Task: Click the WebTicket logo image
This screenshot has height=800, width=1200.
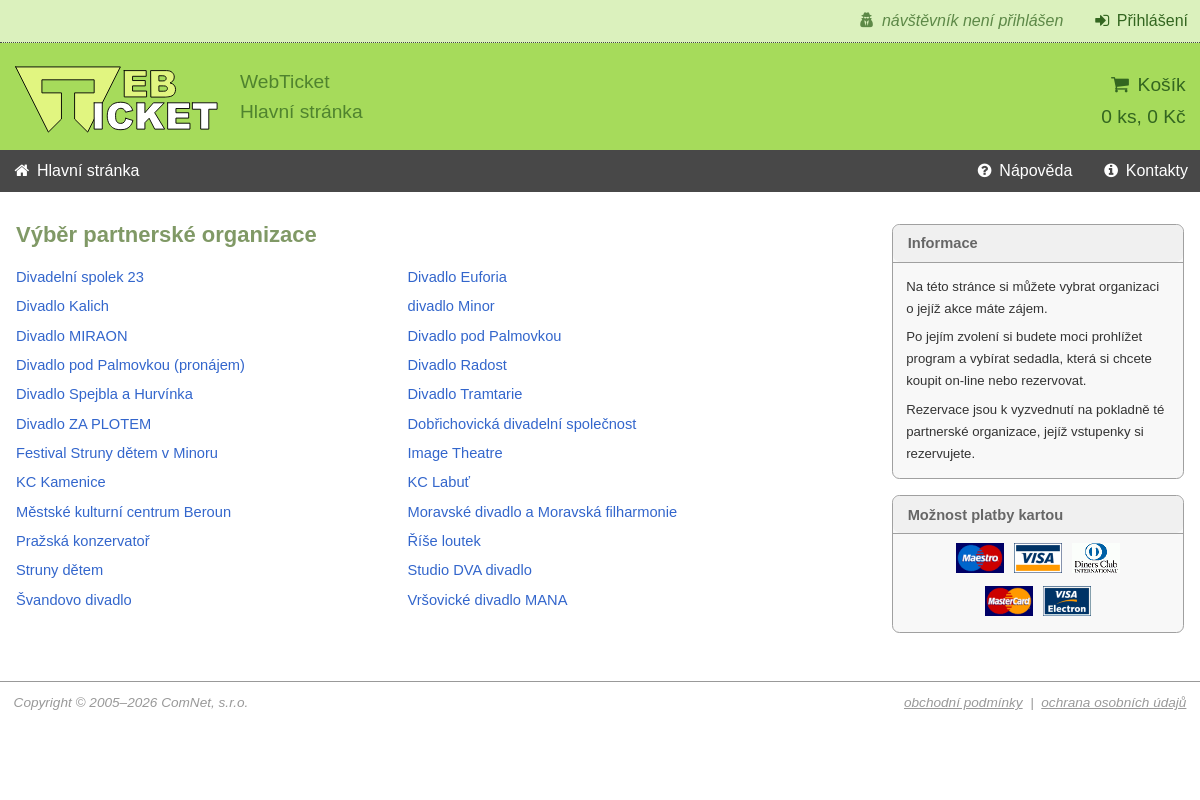Action: coord(117,99)
